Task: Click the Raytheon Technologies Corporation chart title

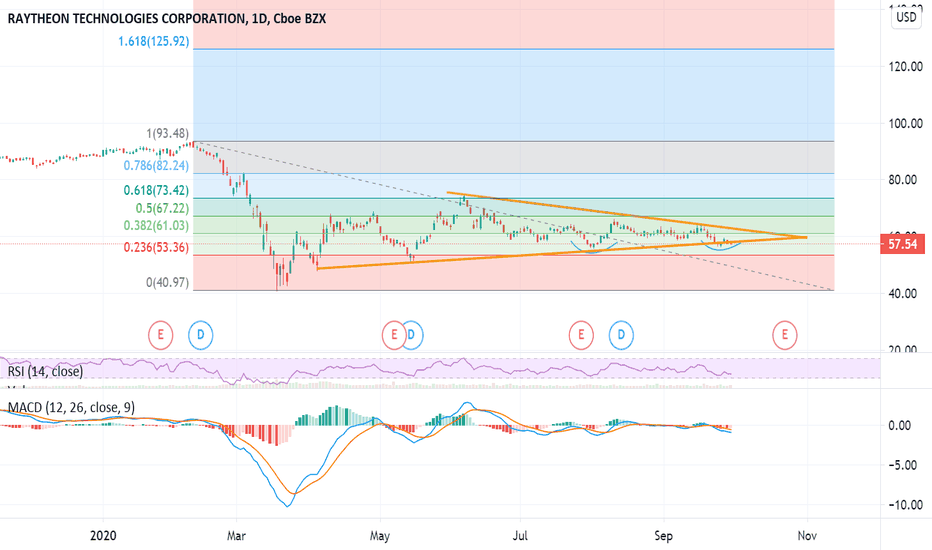Action: 167,18
